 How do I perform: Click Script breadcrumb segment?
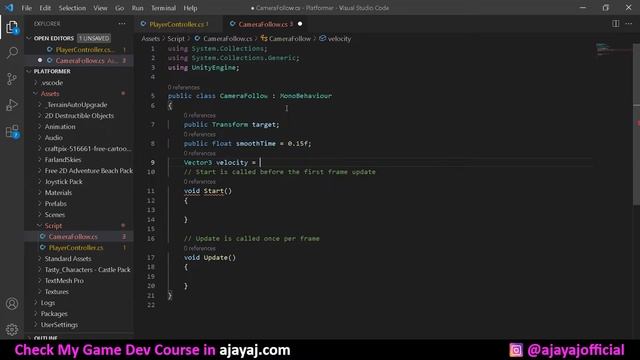pos(176,39)
